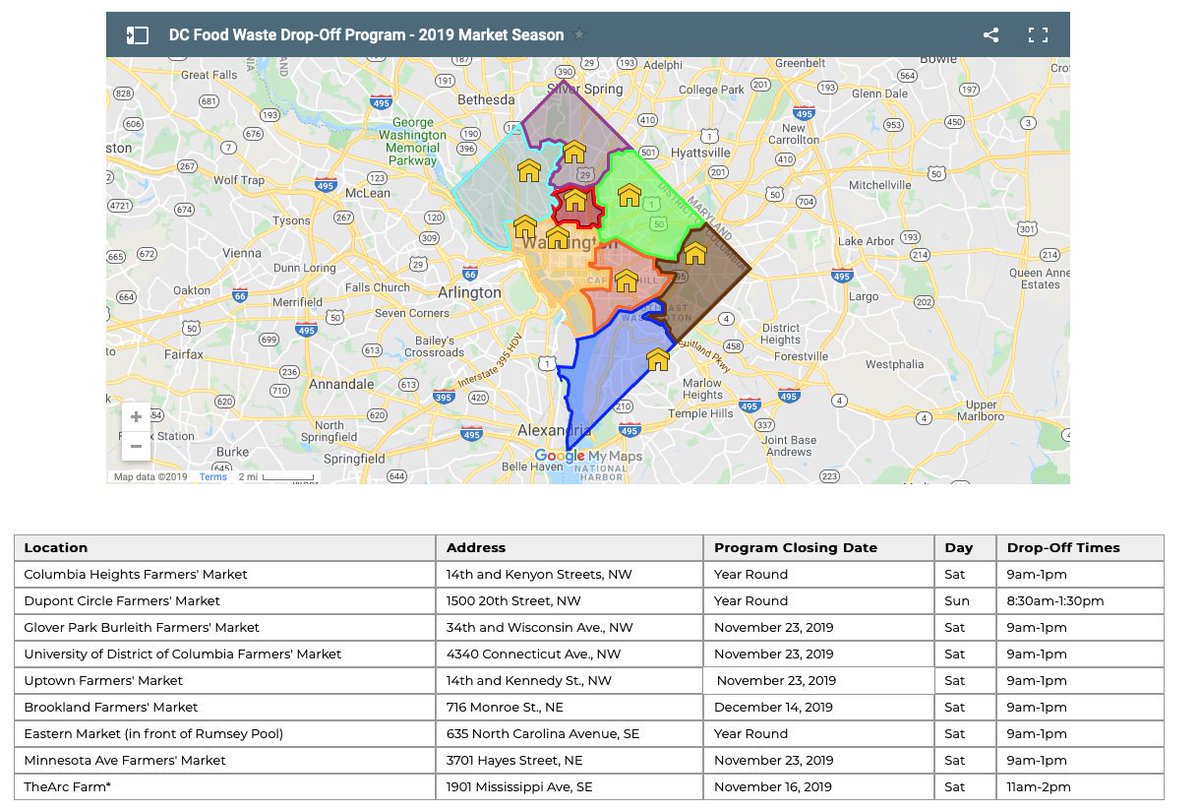Select house marker in brown eastern ward
Image resolution: width=1200 pixels, height=810 pixels.
click(x=695, y=252)
